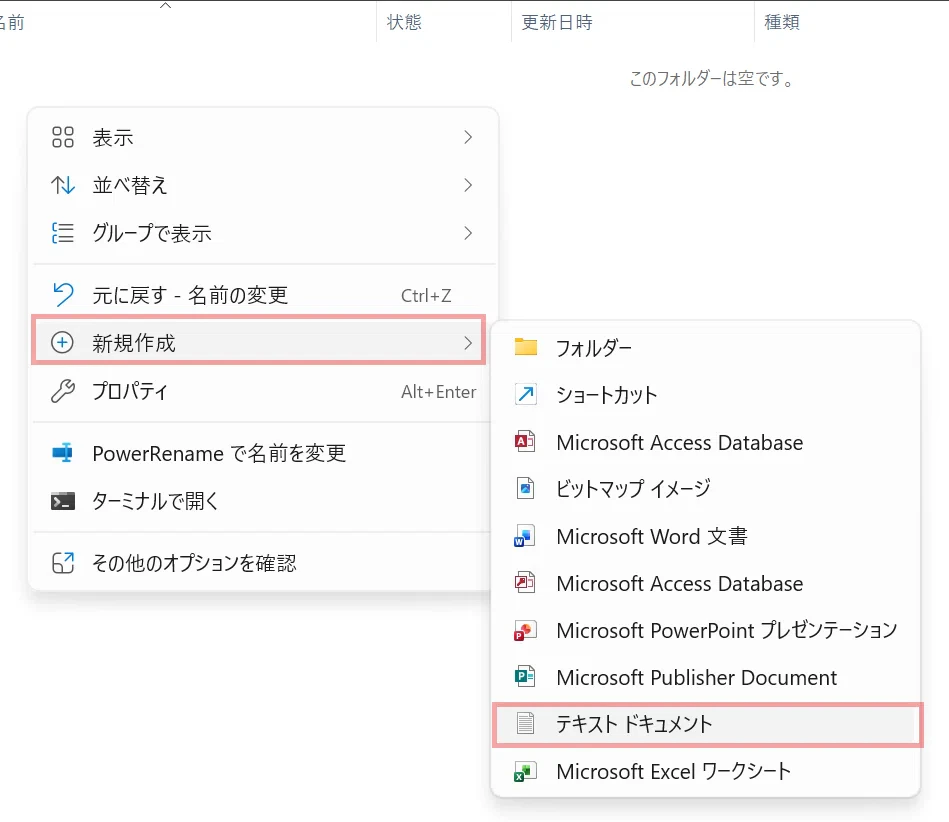This screenshot has width=949, height=822.
Task: Click the wrench icon beside プロパティ
Action: 62,391
